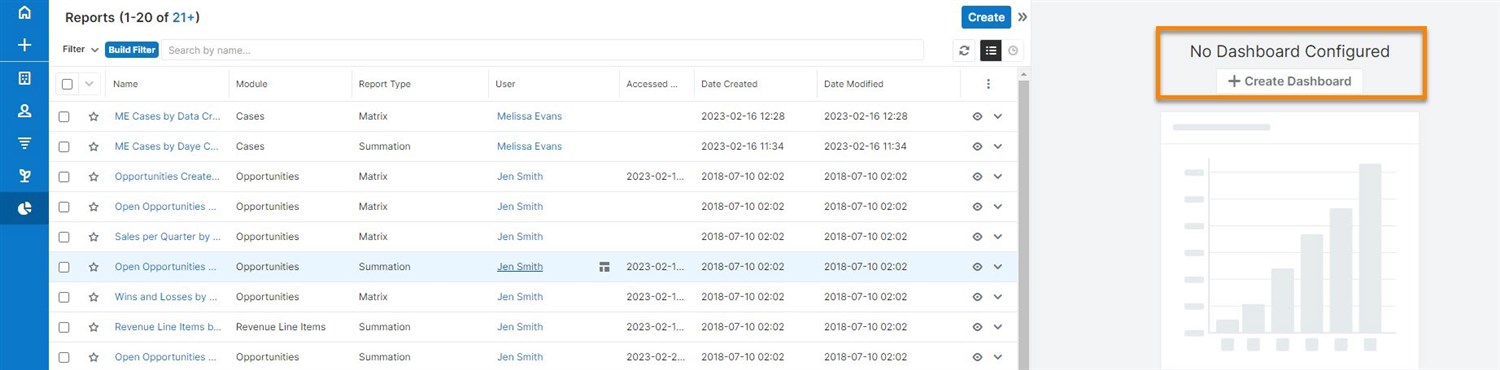Open Melissa Evans in ME Cases Matrix row
Image resolution: width=1500 pixels, height=370 pixels.
tap(529, 117)
